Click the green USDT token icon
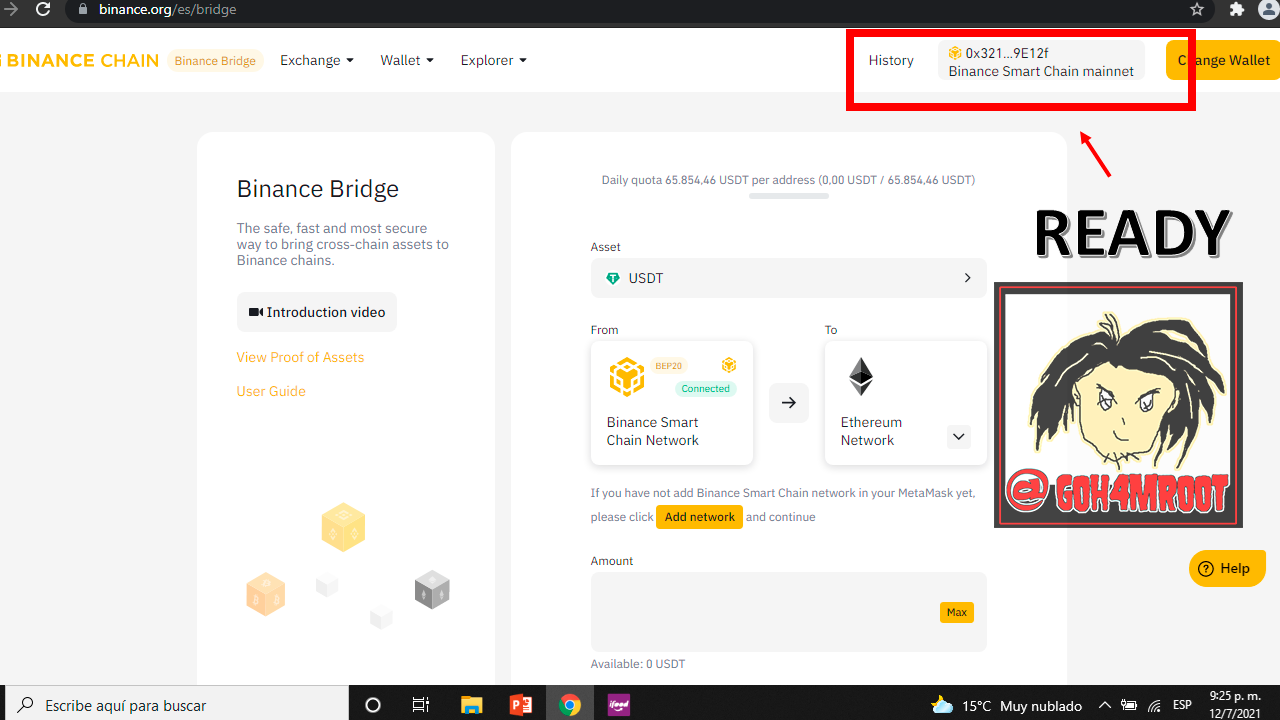Image resolution: width=1280 pixels, height=720 pixels. click(613, 278)
